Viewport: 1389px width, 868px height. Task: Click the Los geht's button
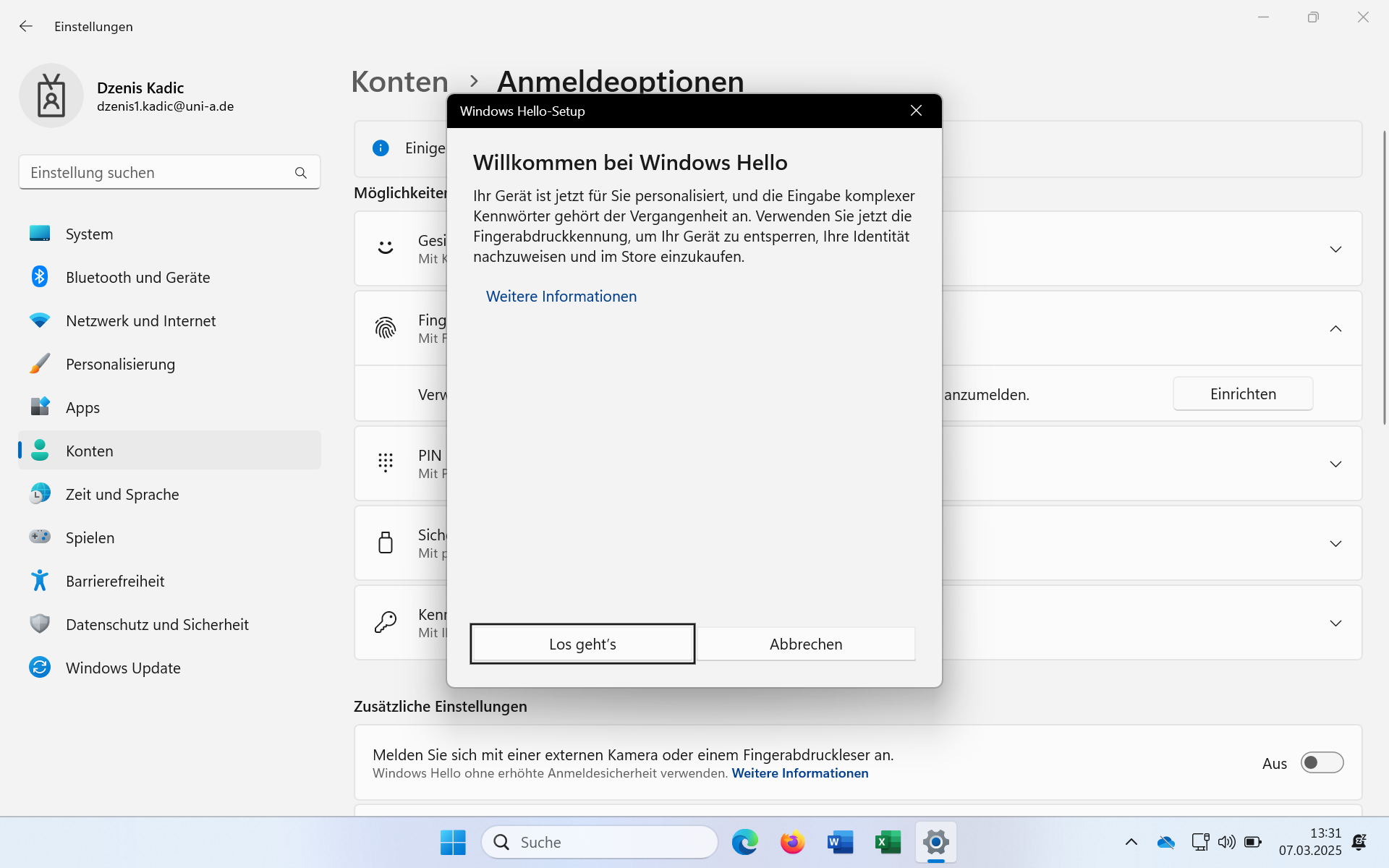[x=582, y=644]
